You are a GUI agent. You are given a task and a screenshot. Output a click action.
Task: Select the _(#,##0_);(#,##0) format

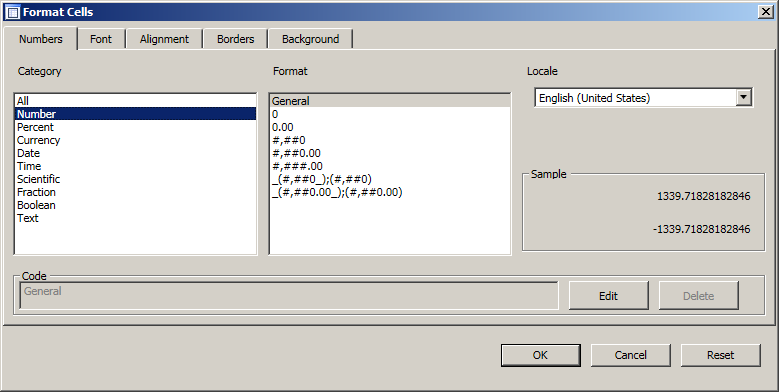tap(390, 179)
